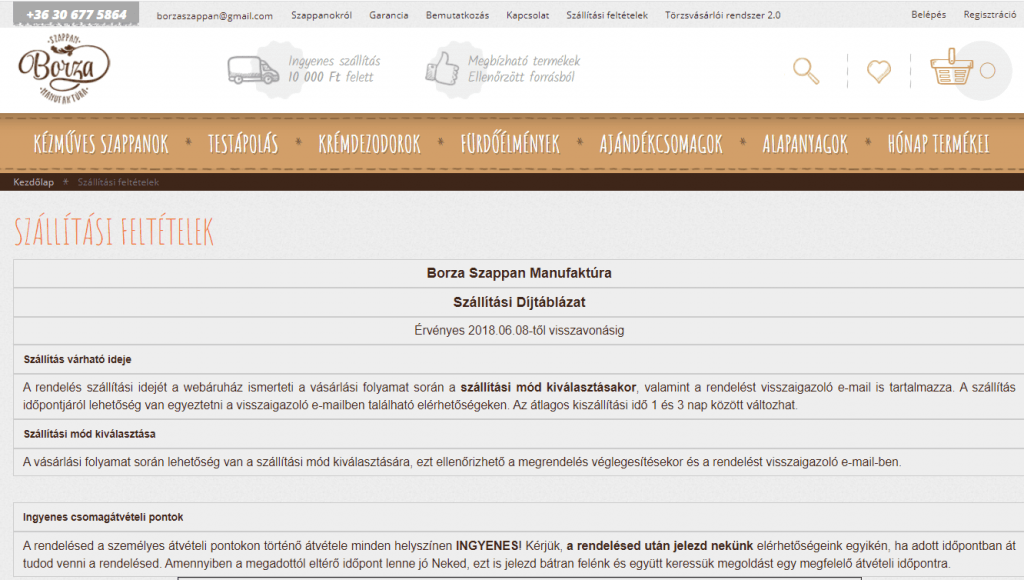Click the Szállítási feltételek breadcrumb item

118,182
